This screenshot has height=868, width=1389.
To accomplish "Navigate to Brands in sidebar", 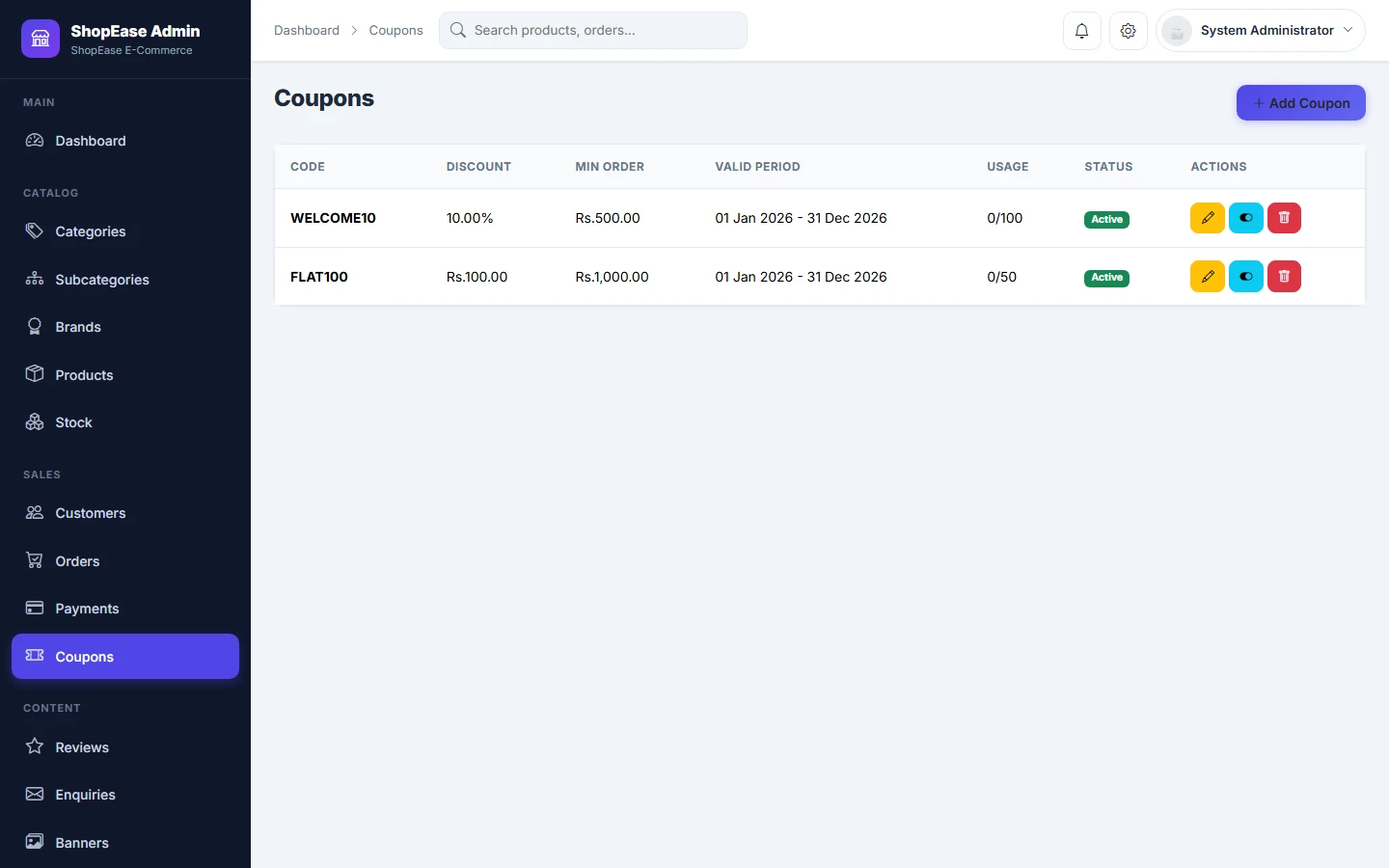I will [125, 327].
